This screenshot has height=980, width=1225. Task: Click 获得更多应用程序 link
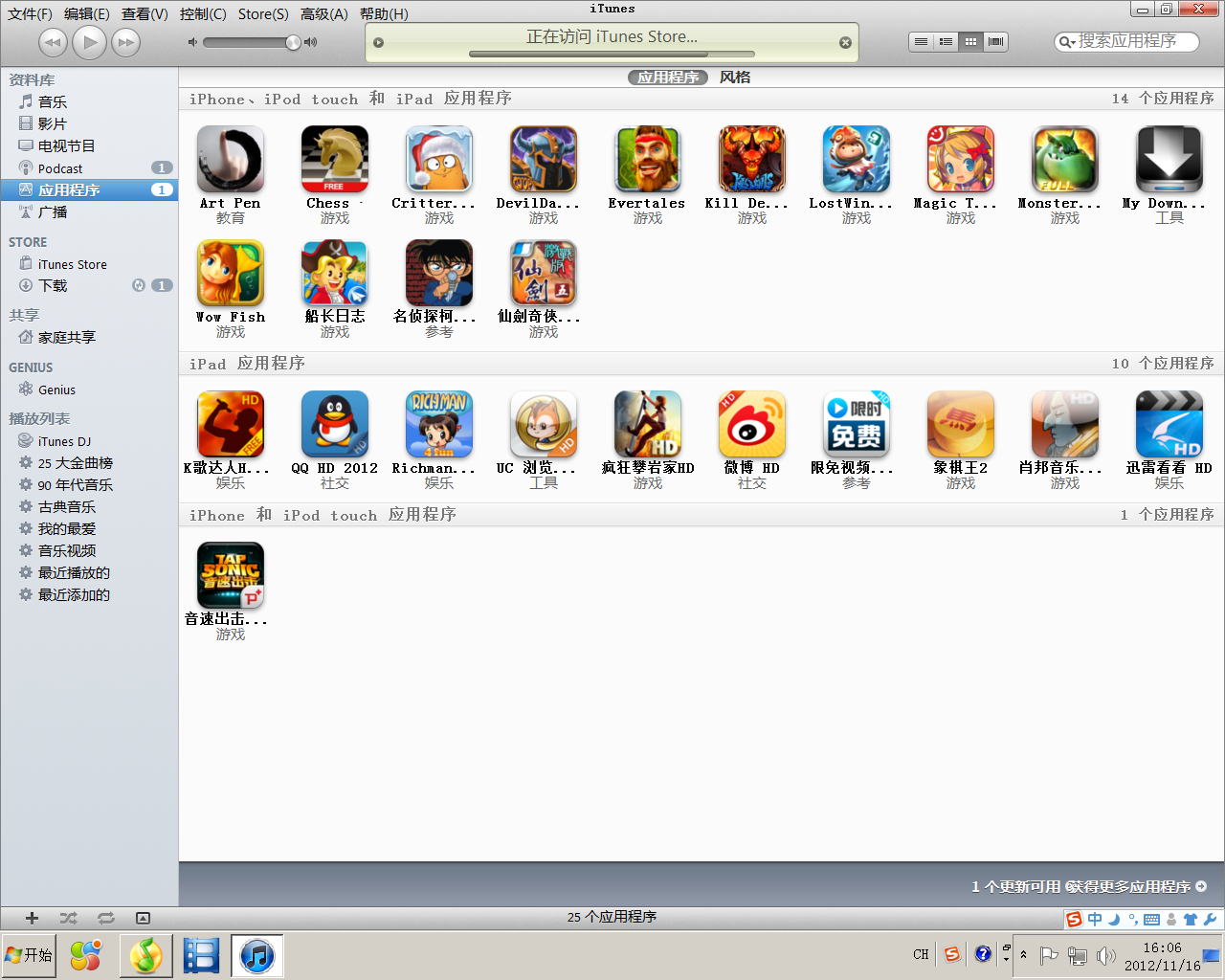click(1136, 887)
